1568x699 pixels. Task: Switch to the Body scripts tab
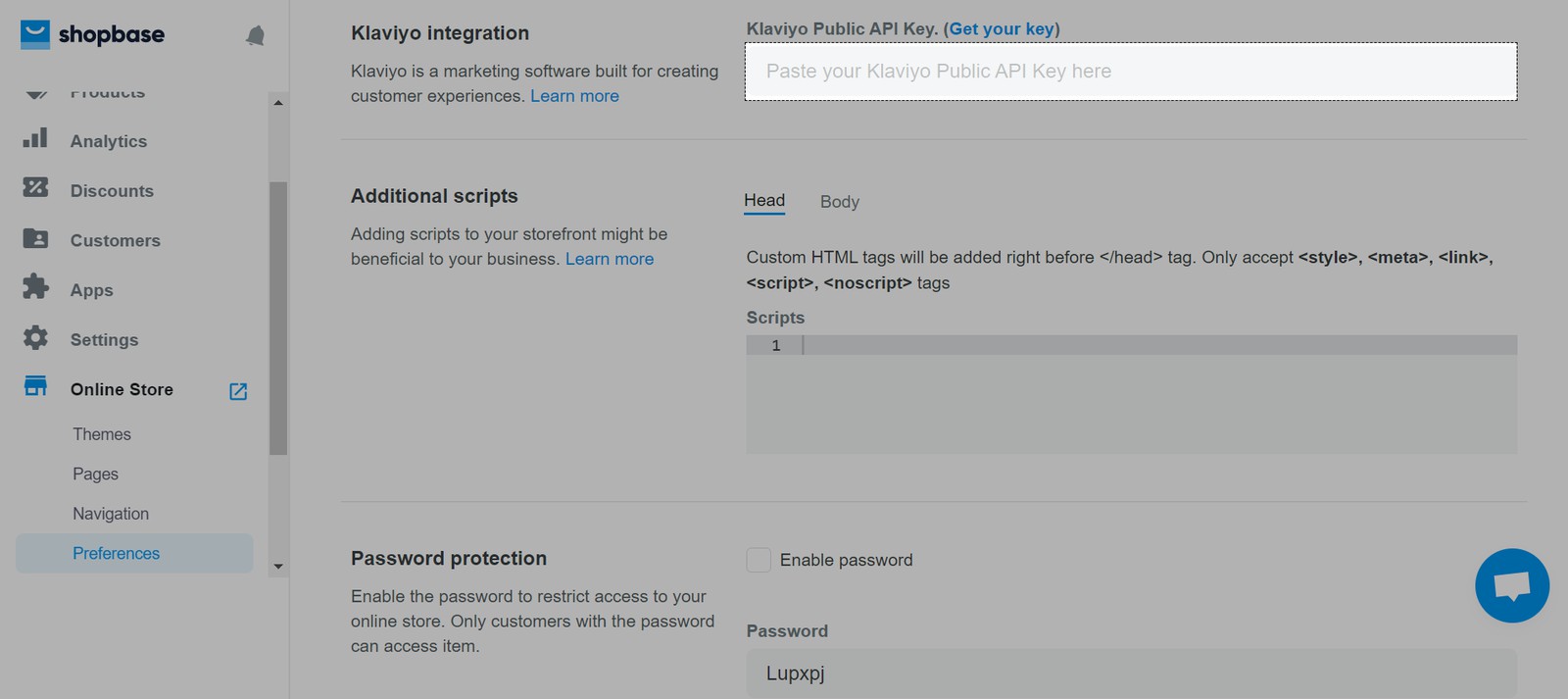click(x=839, y=202)
